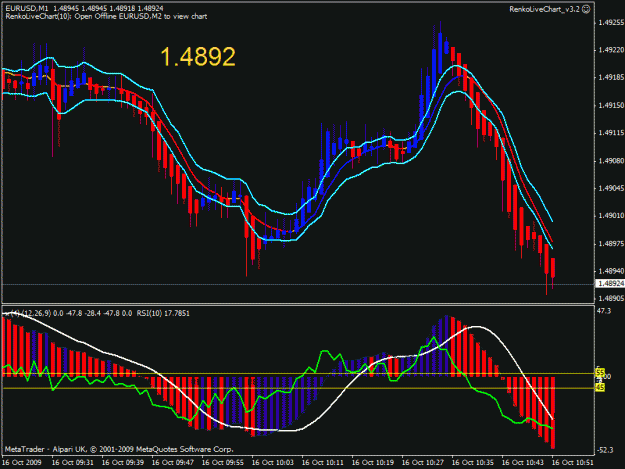Click the -52.3 indicator scale minimum
Image resolution: width=625 pixels, height=469 pixels.
tap(605, 450)
